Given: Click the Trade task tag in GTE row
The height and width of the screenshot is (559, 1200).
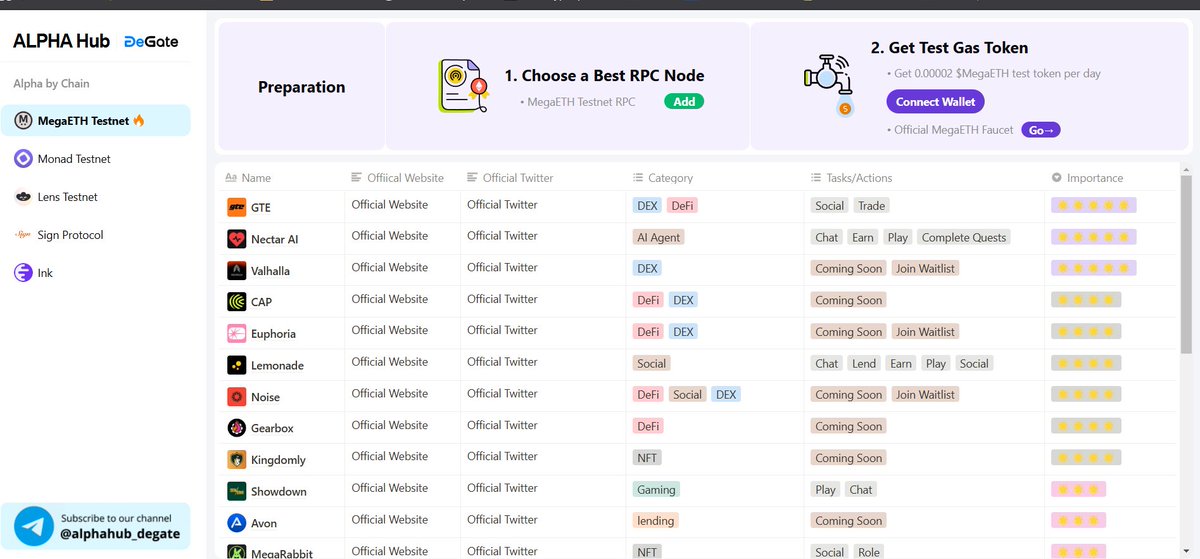Looking at the screenshot, I should (871, 206).
